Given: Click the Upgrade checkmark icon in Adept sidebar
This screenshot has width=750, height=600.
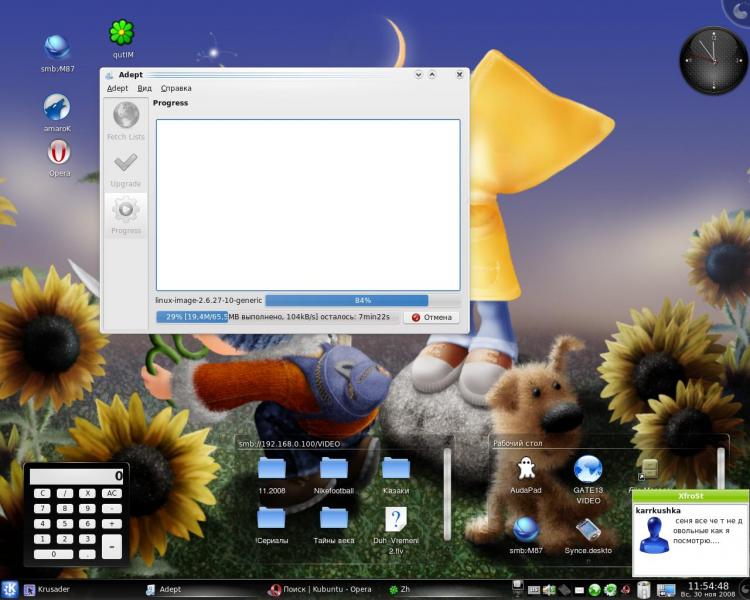Looking at the screenshot, I should coord(126,163).
